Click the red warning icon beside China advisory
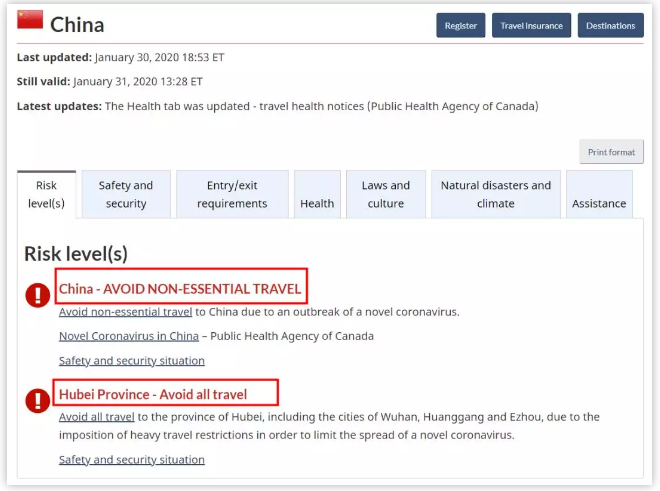 coord(38,294)
